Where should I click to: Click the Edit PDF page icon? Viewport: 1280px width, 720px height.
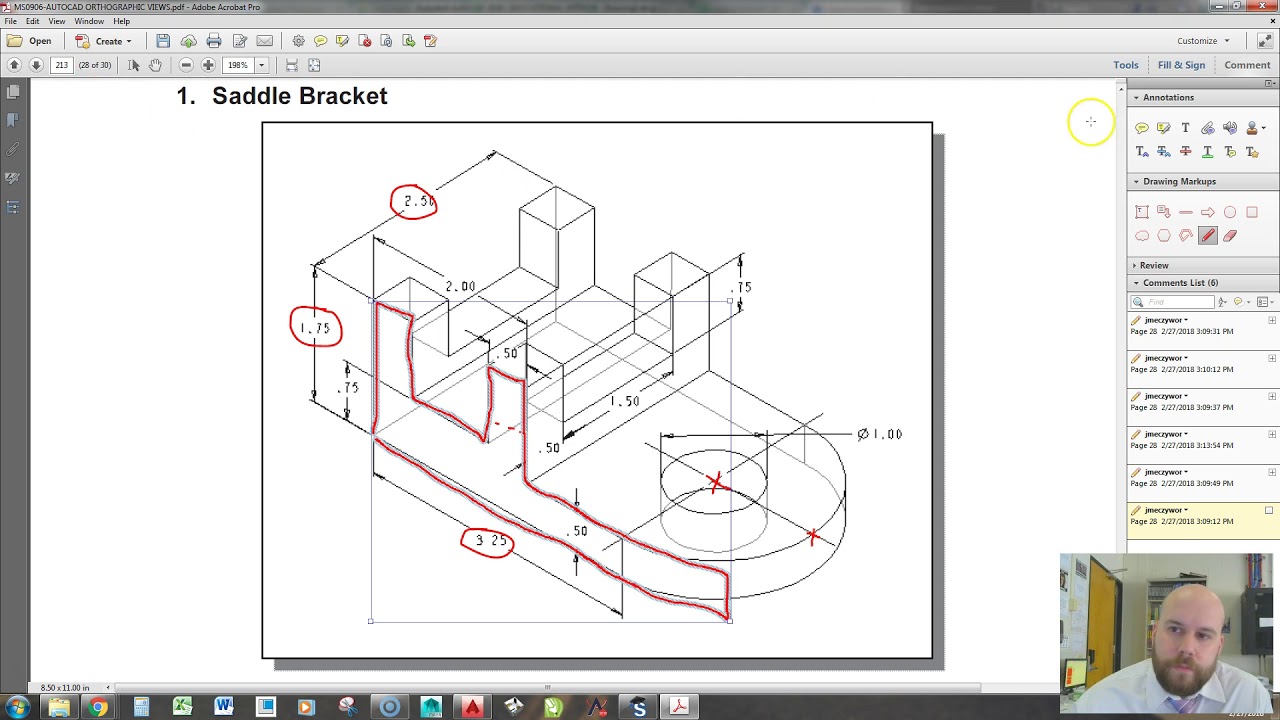239,41
